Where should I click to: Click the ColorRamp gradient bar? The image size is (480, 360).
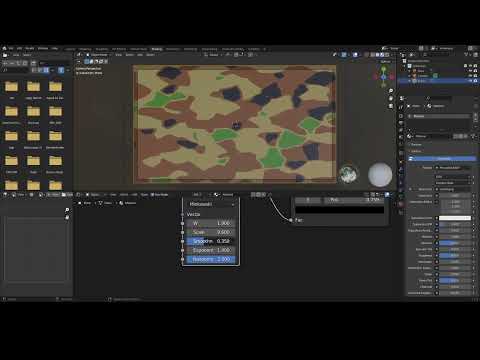[x=340, y=210]
